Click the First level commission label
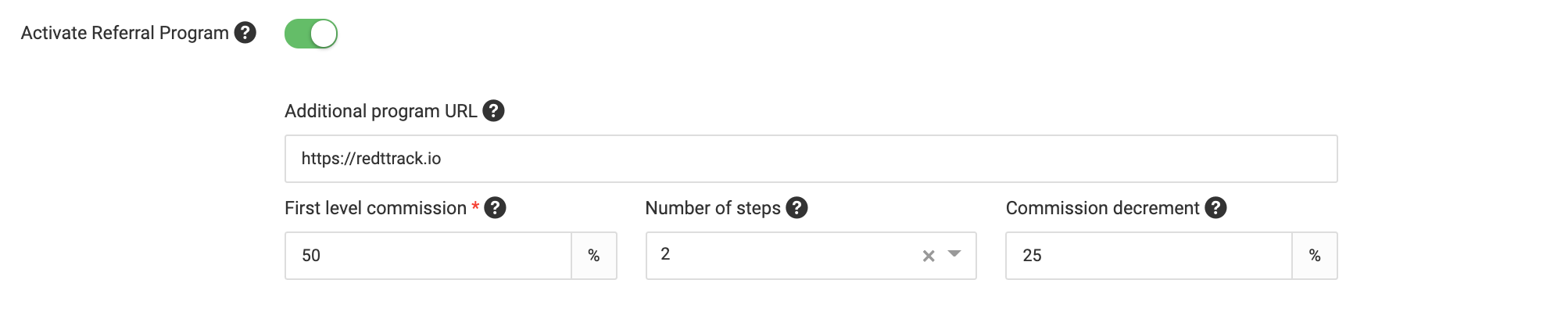 pyautogui.click(x=375, y=208)
